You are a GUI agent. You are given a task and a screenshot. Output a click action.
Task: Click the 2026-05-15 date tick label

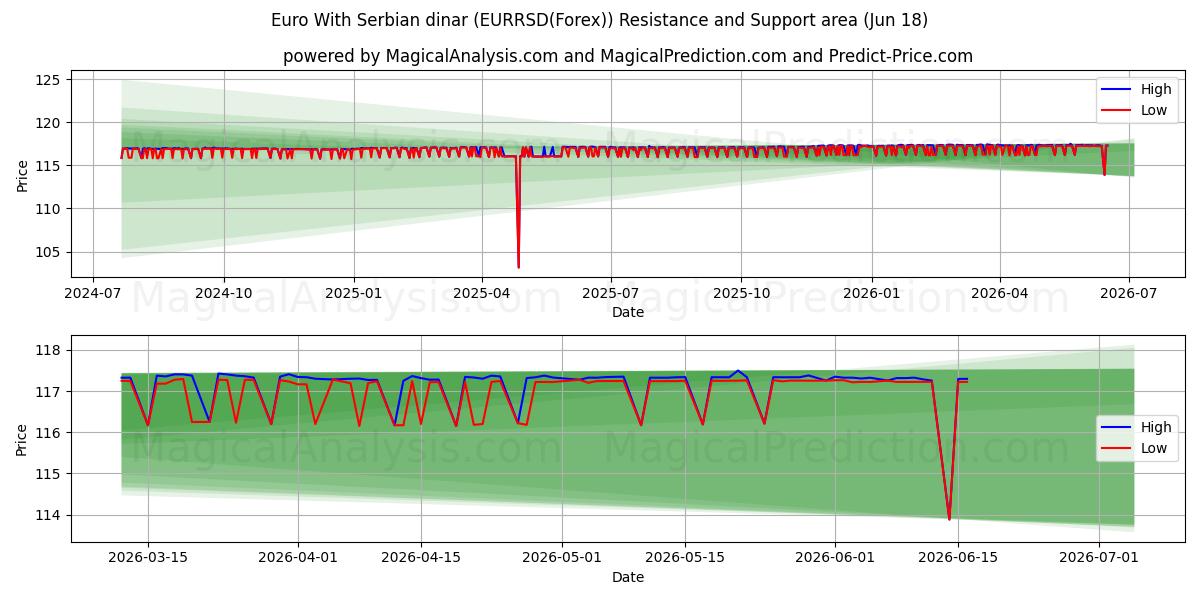(685, 560)
